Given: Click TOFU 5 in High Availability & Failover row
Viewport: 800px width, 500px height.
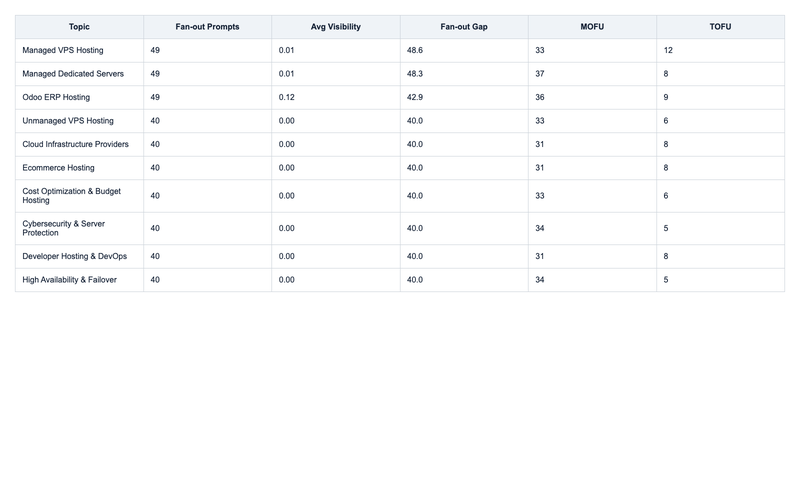Looking at the screenshot, I should click(x=666, y=280).
